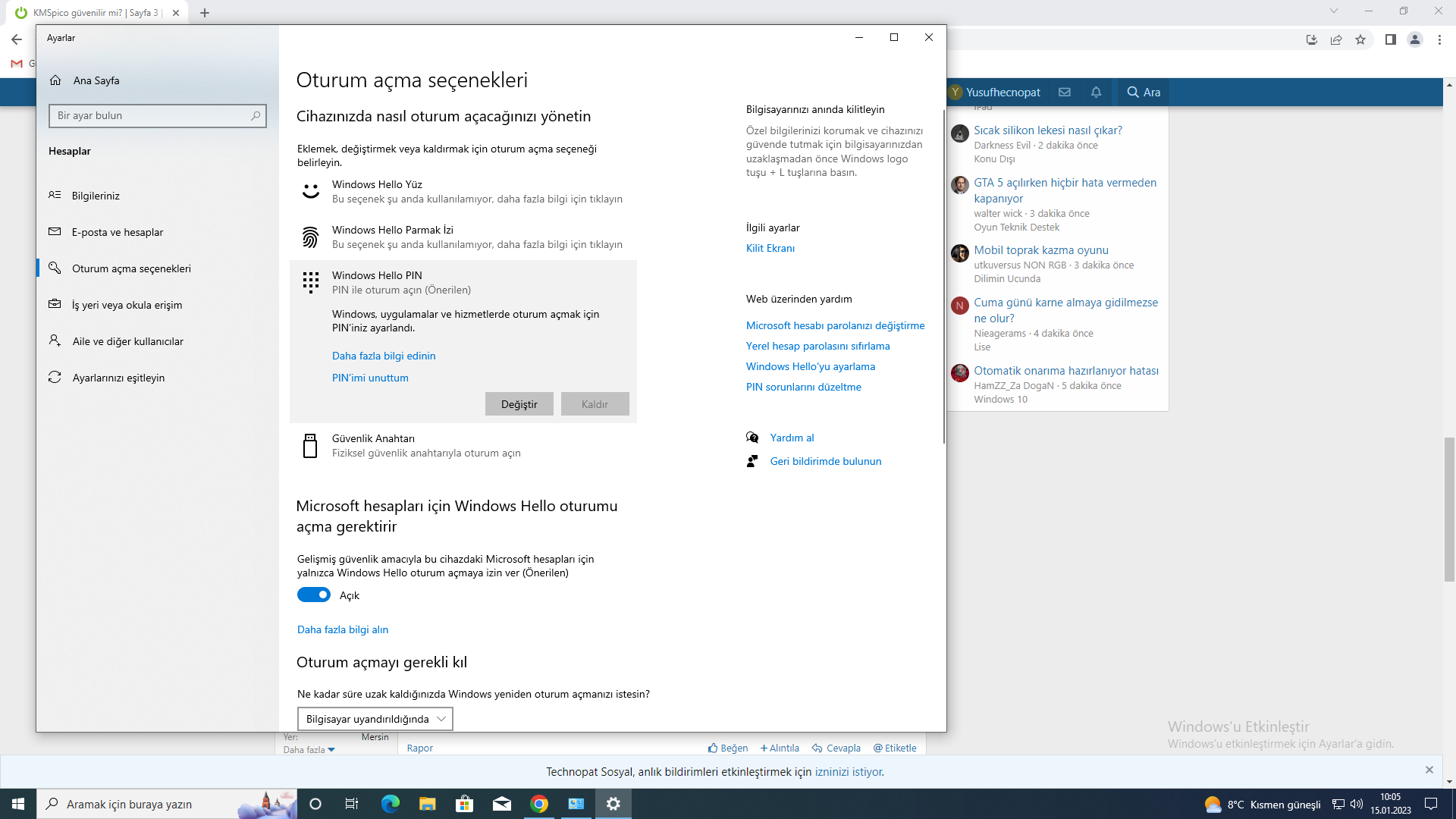Click the Settings window vertical scrollbar

click(943, 277)
